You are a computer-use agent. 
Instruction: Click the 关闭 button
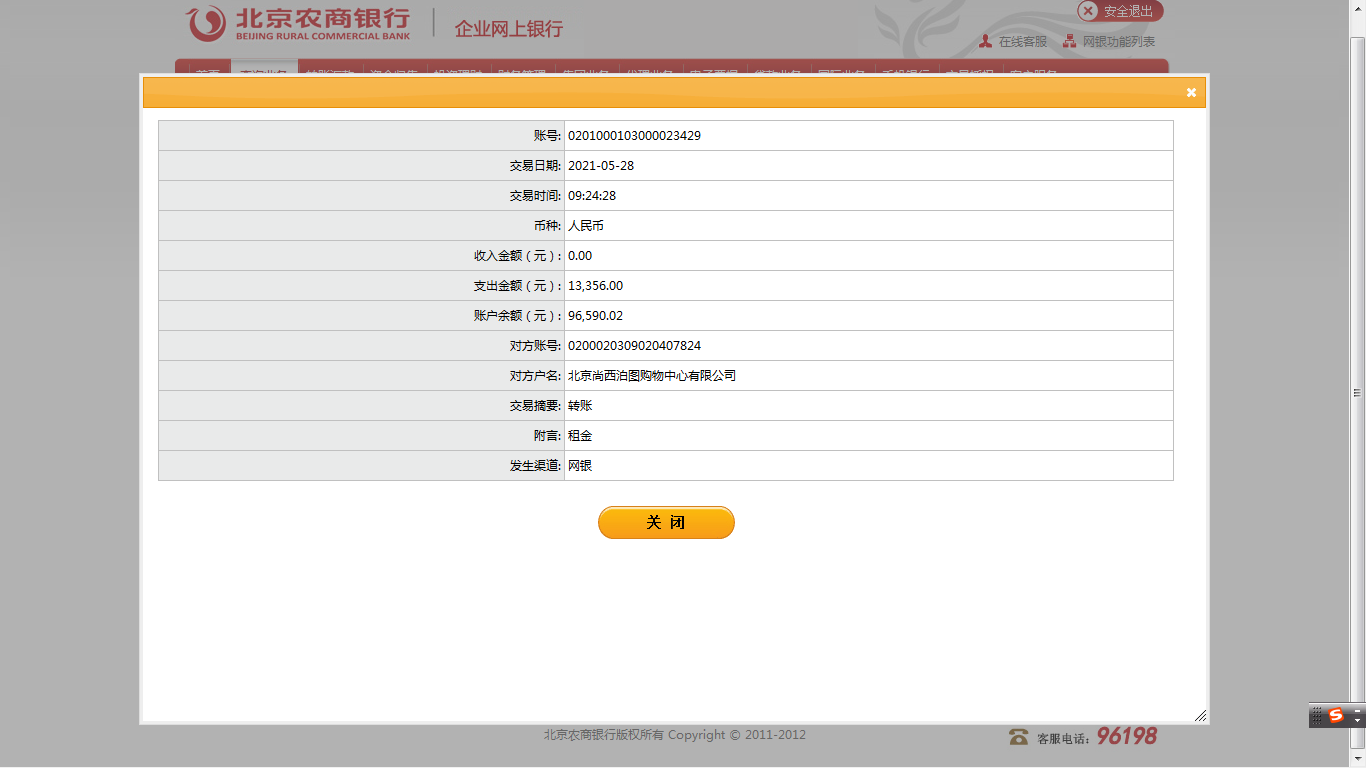click(666, 522)
